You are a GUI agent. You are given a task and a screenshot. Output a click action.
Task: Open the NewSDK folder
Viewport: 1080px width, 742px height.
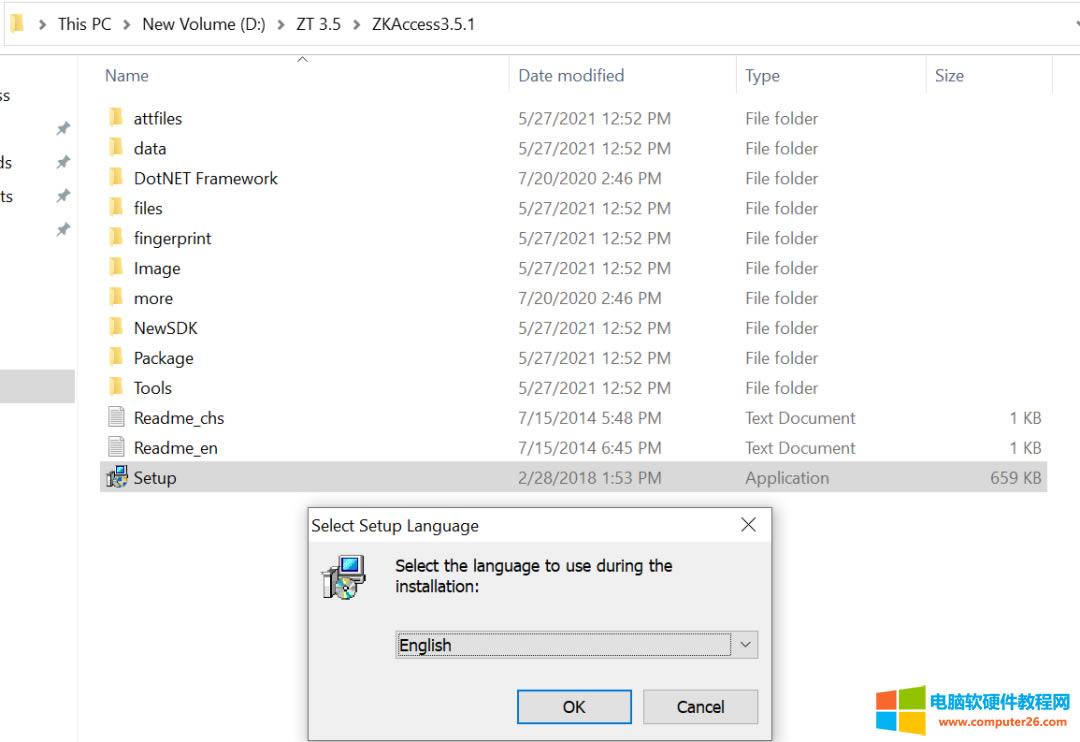pos(165,327)
